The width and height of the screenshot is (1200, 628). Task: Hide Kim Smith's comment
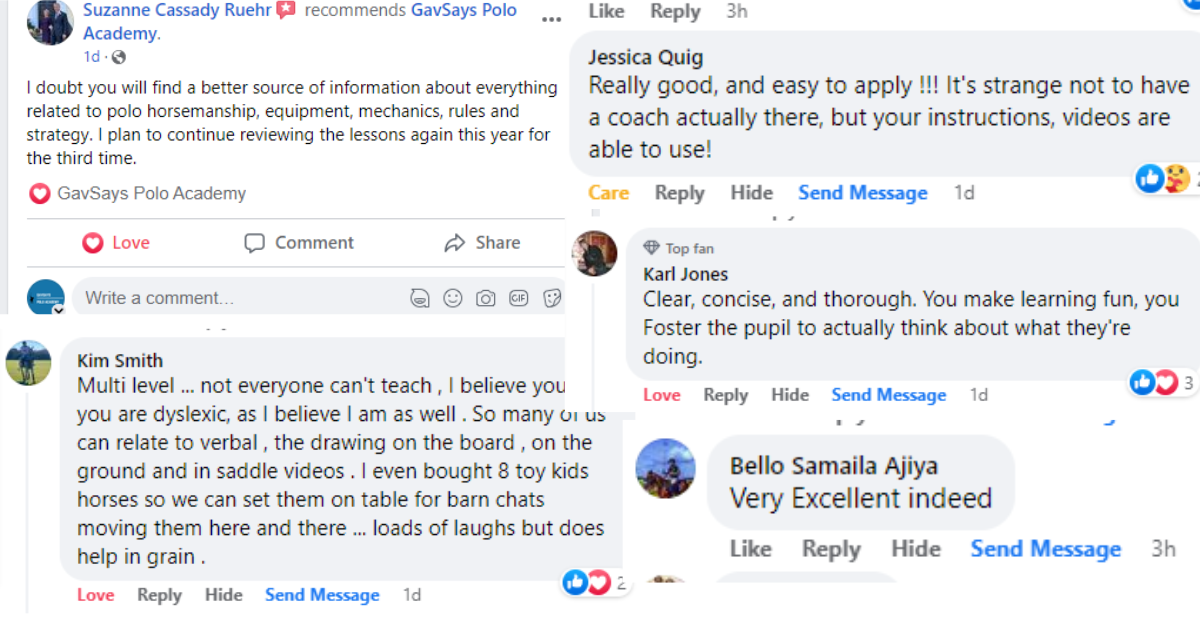tap(223, 595)
